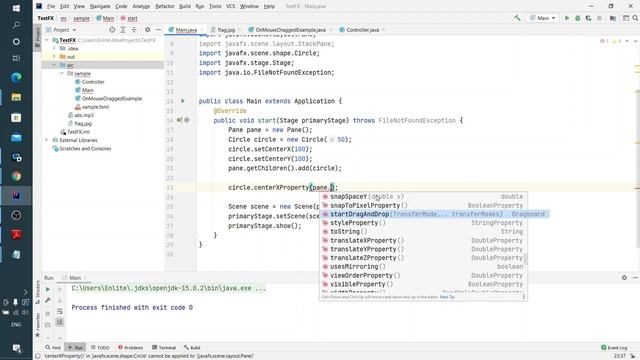Click Collapse All icon in Project panel
Viewport: 640px width, 360px height.
coord(134,30)
